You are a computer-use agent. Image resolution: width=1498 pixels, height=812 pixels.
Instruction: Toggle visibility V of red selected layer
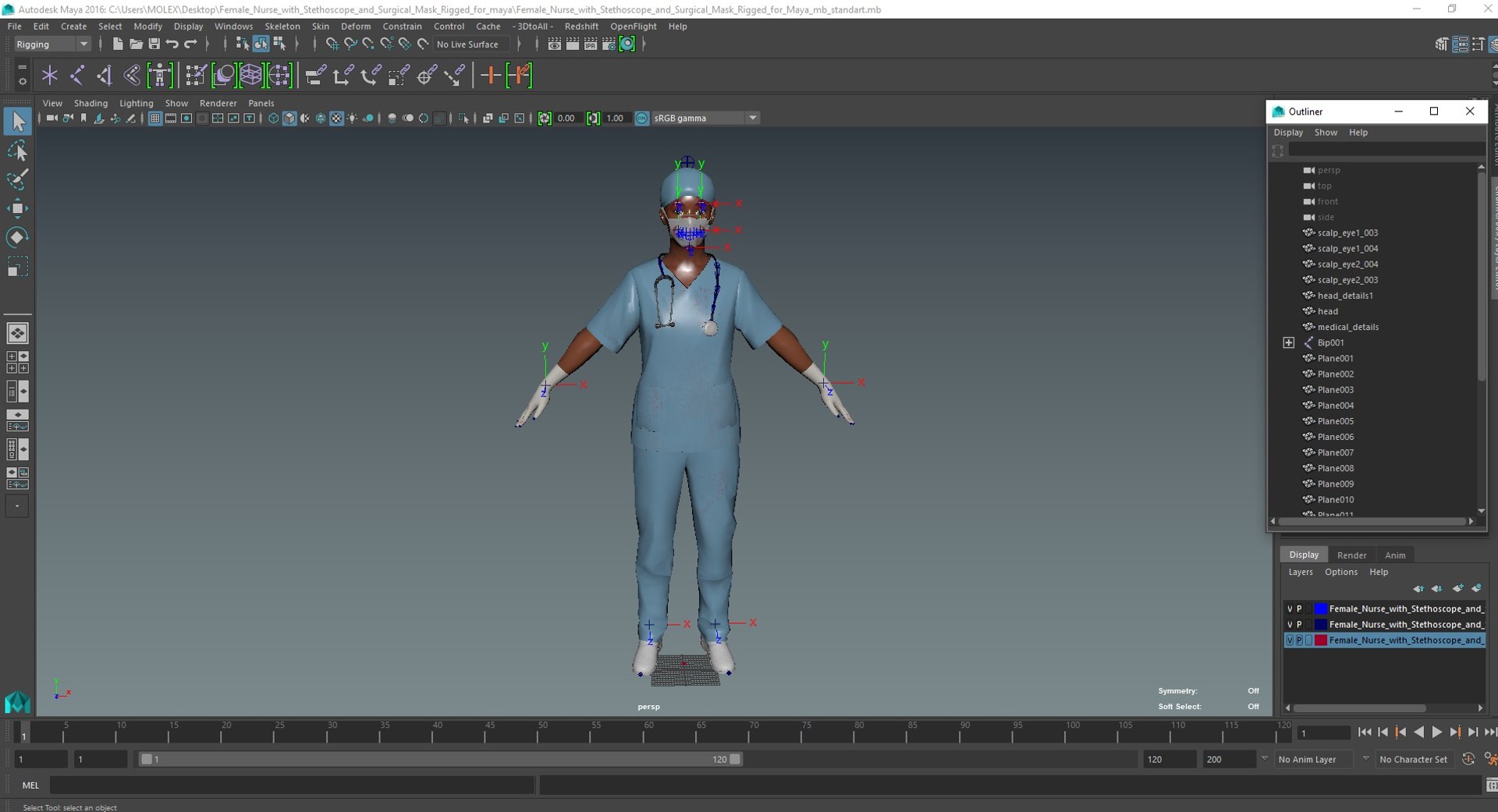[x=1290, y=640]
